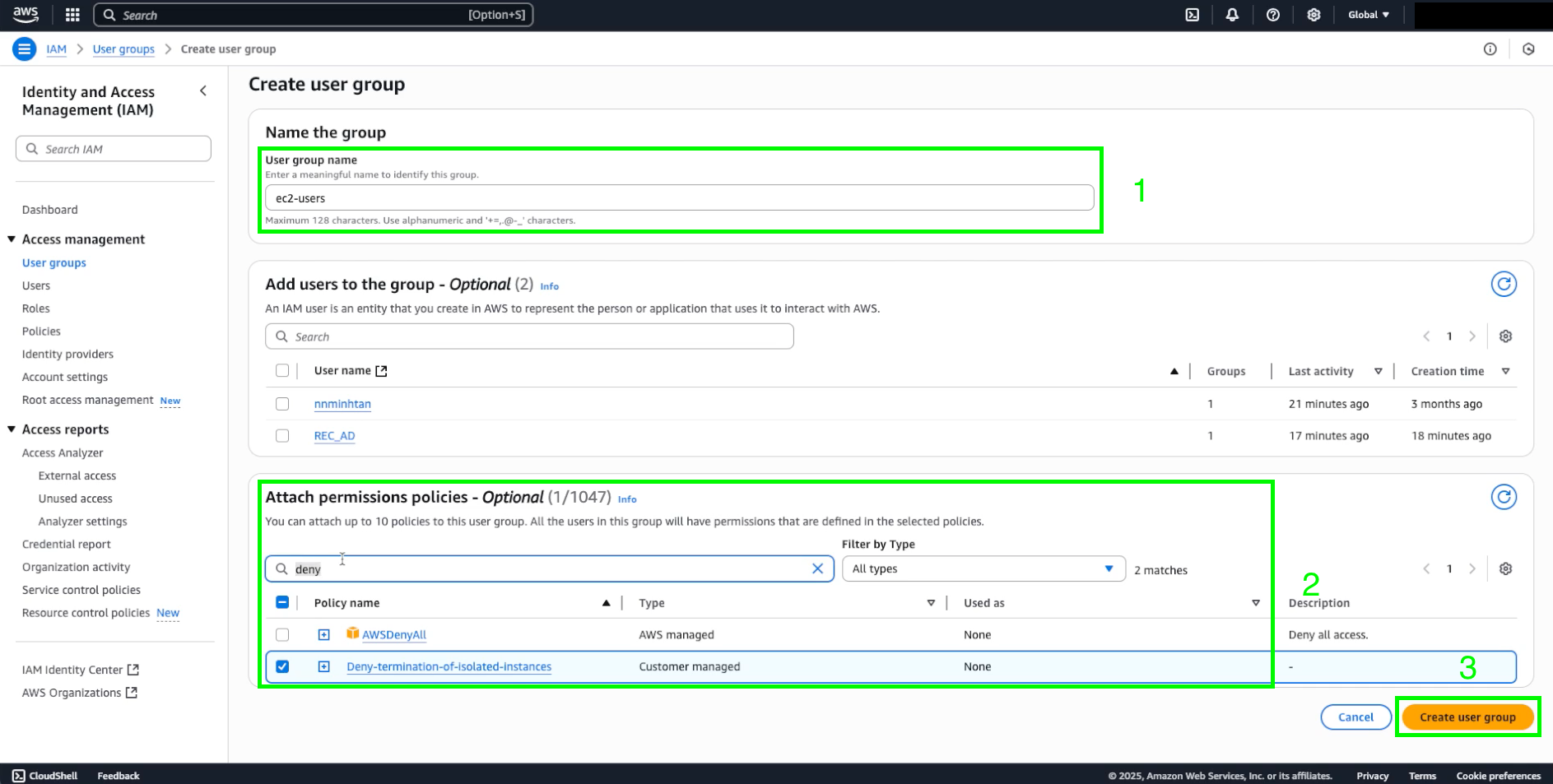1553x784 pixels.
Task: Open the Feedback link in the footer
Action: pos(119,776)
